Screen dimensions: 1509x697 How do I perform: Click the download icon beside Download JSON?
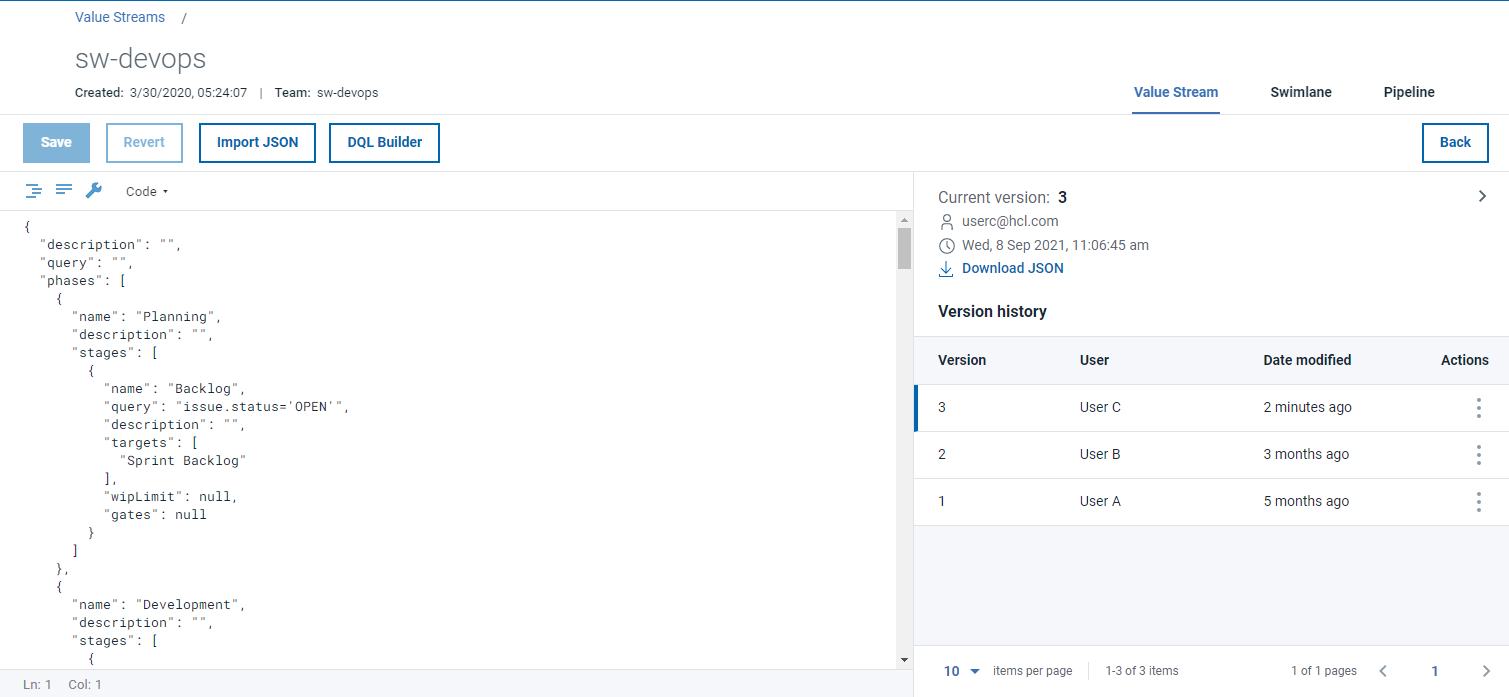pos(947,268)
